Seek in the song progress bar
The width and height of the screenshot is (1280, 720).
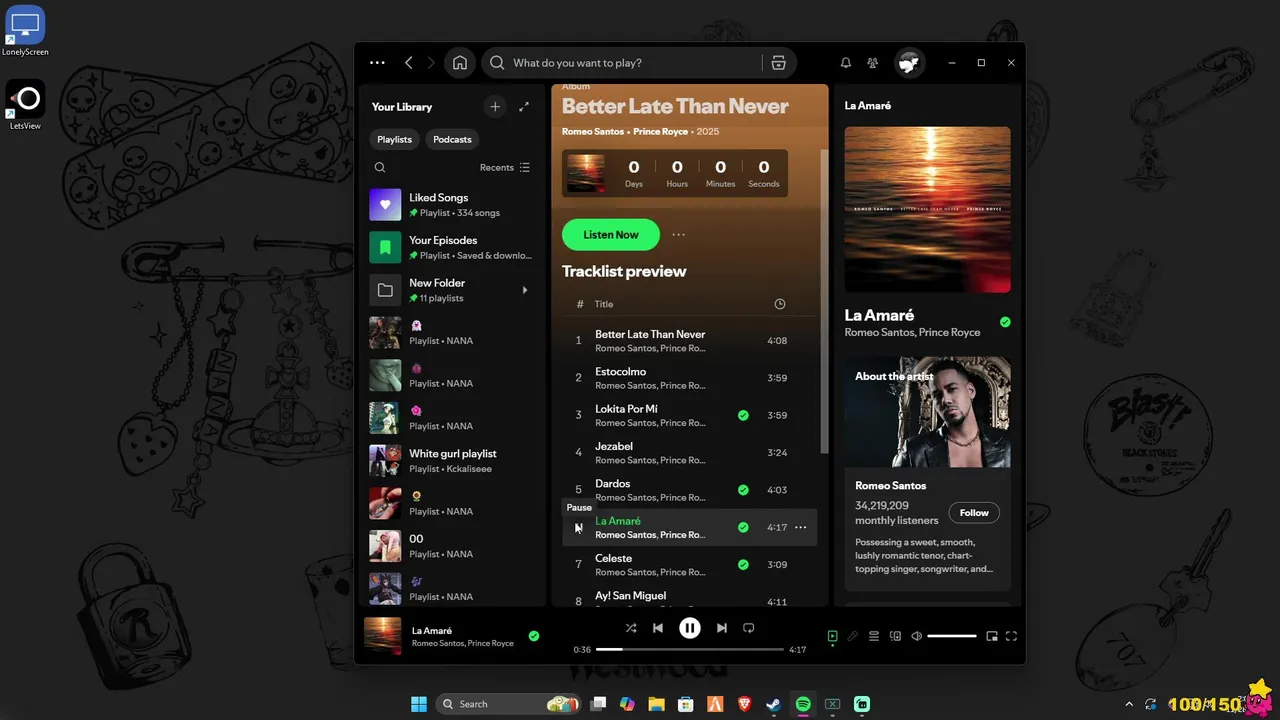[x=690, y=650]
